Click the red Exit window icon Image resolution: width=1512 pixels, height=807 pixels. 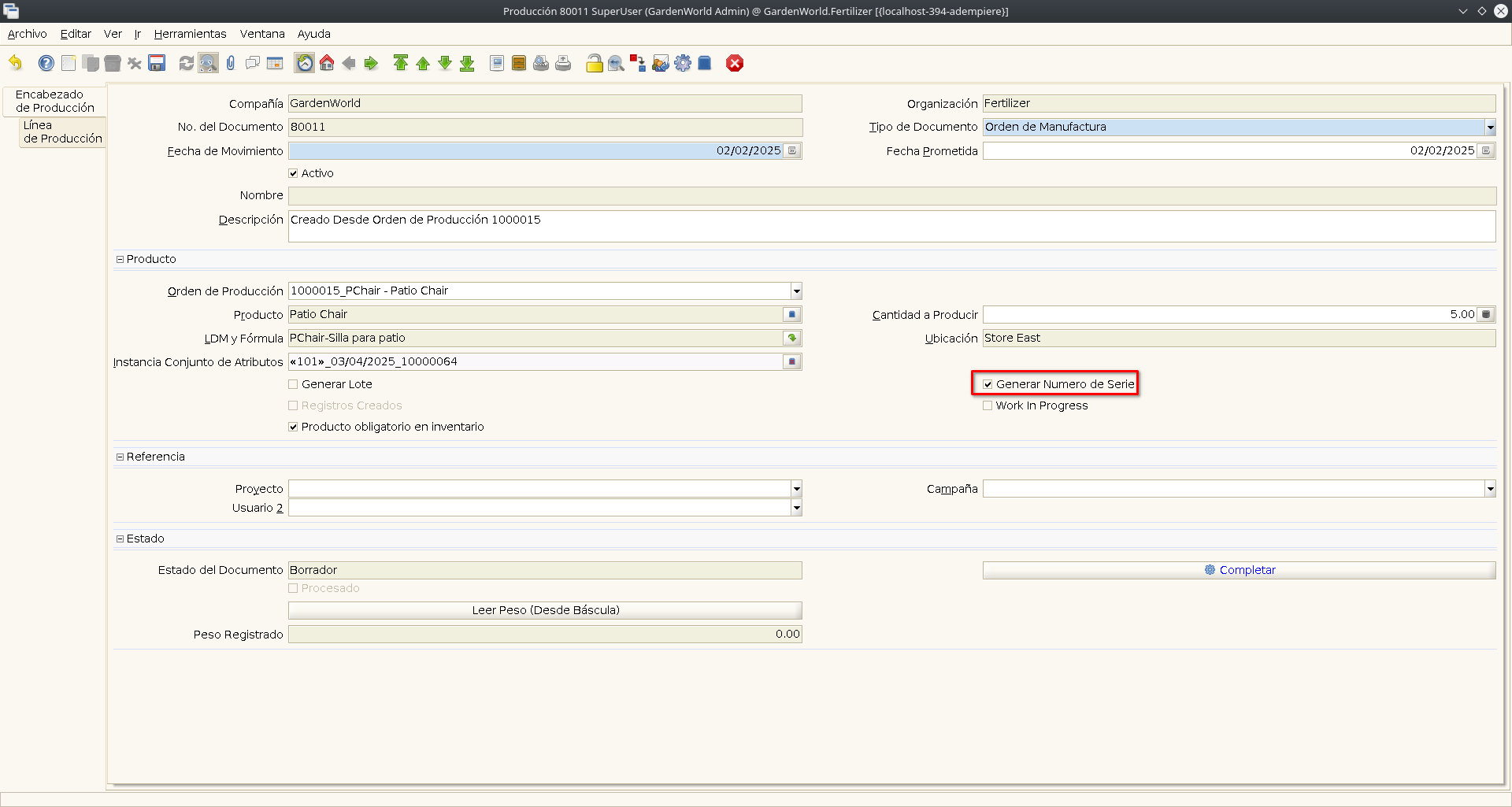(735, 63)
